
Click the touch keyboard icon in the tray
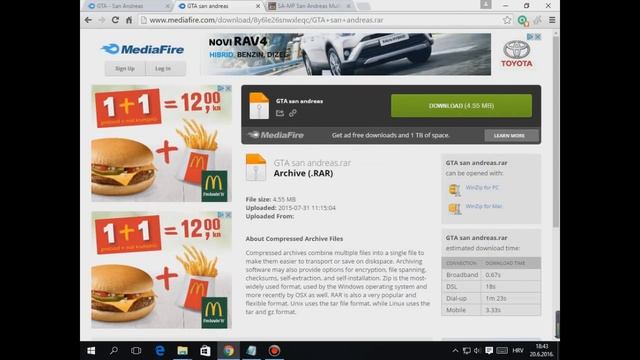pyautogui.click(x=502, y=351)
